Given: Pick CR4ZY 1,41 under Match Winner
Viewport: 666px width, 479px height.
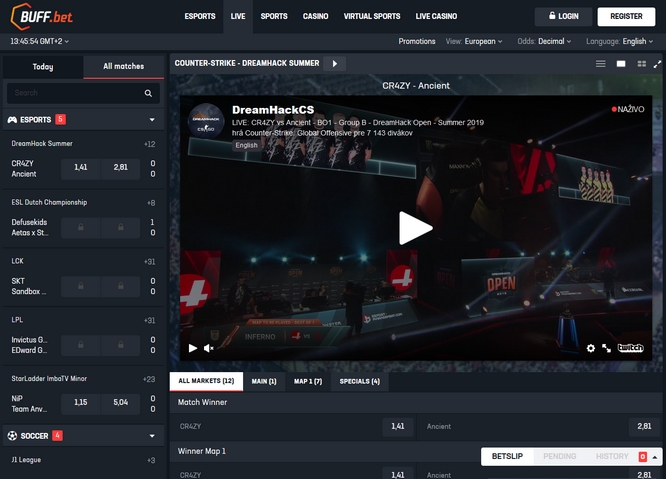Looking at the screenshot, I should coord(398,426).
